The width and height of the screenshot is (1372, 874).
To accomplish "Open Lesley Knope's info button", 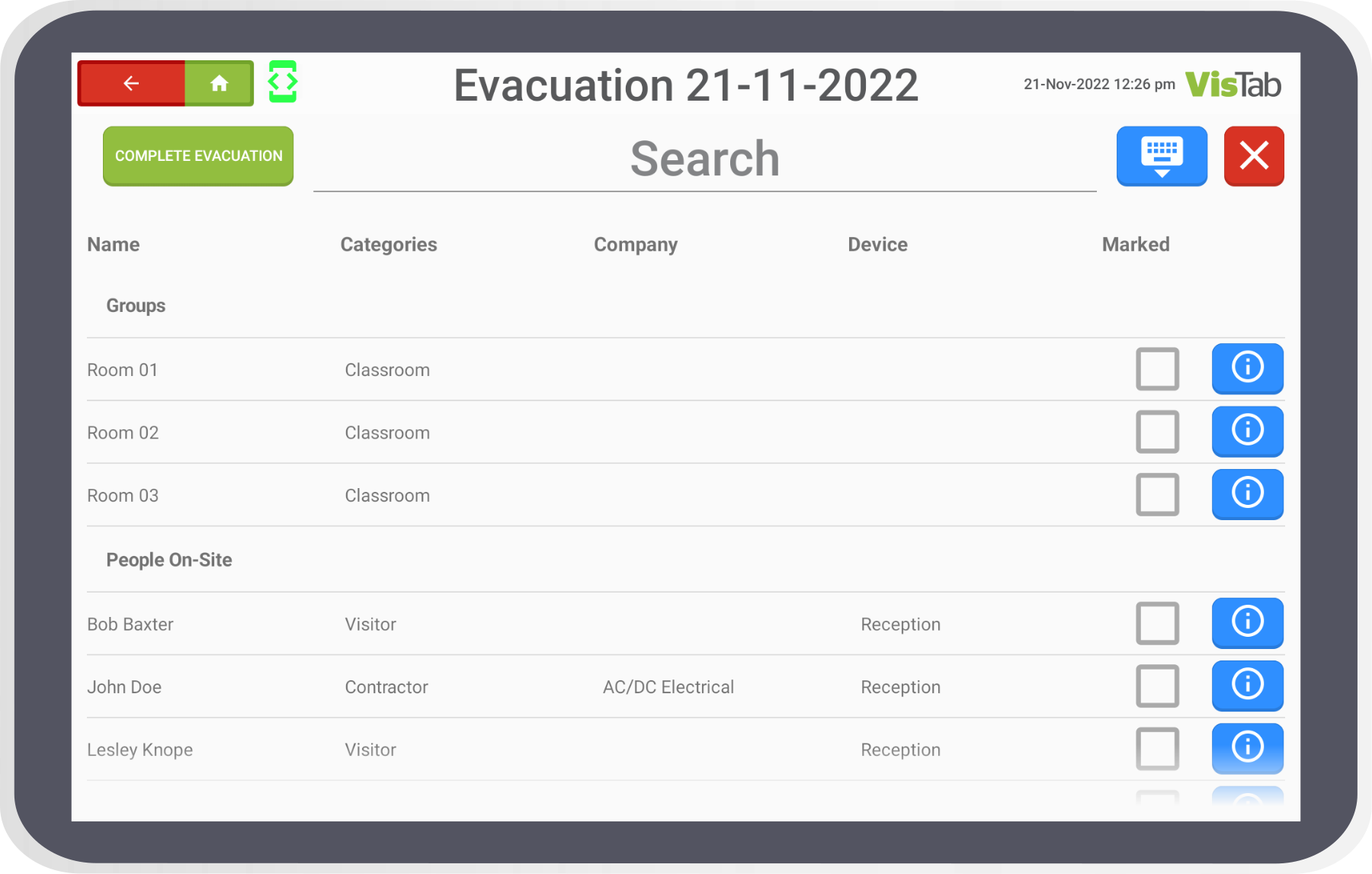I will (1247, 748).
